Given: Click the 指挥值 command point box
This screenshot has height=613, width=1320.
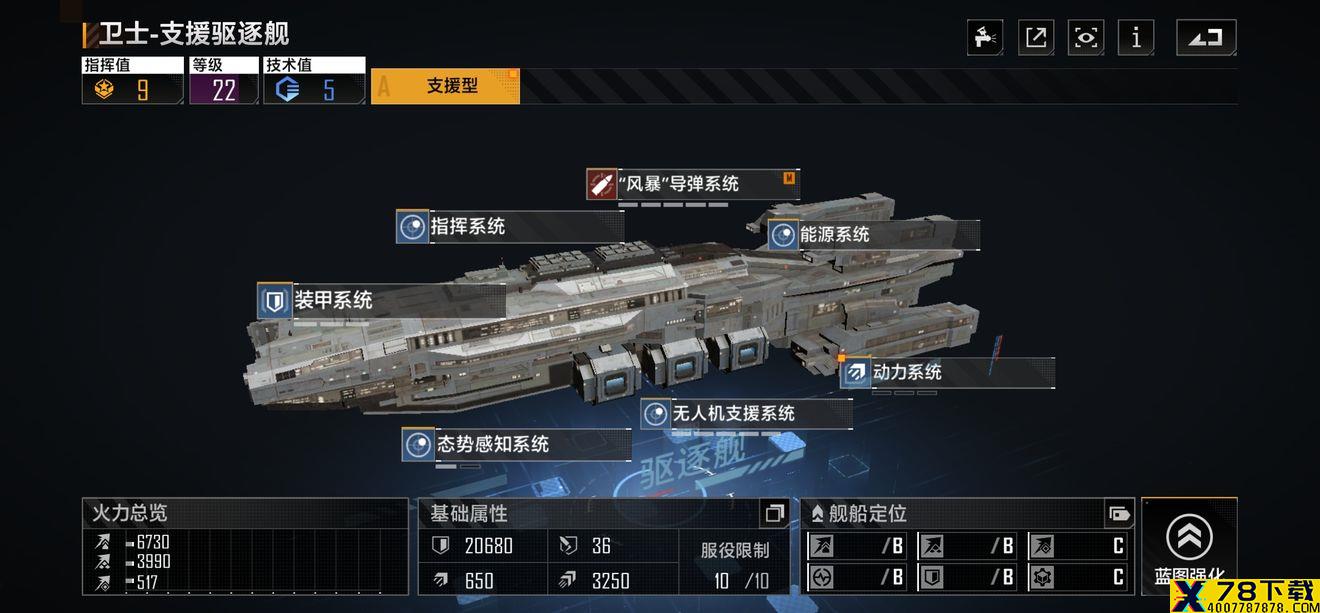Looking at the screenshot, I should [x=133, y=81].
